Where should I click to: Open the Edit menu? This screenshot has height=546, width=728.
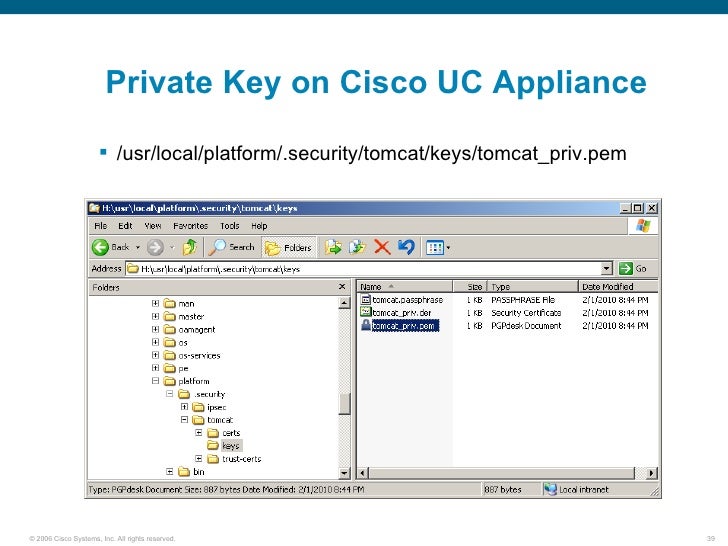coord(125,226)
